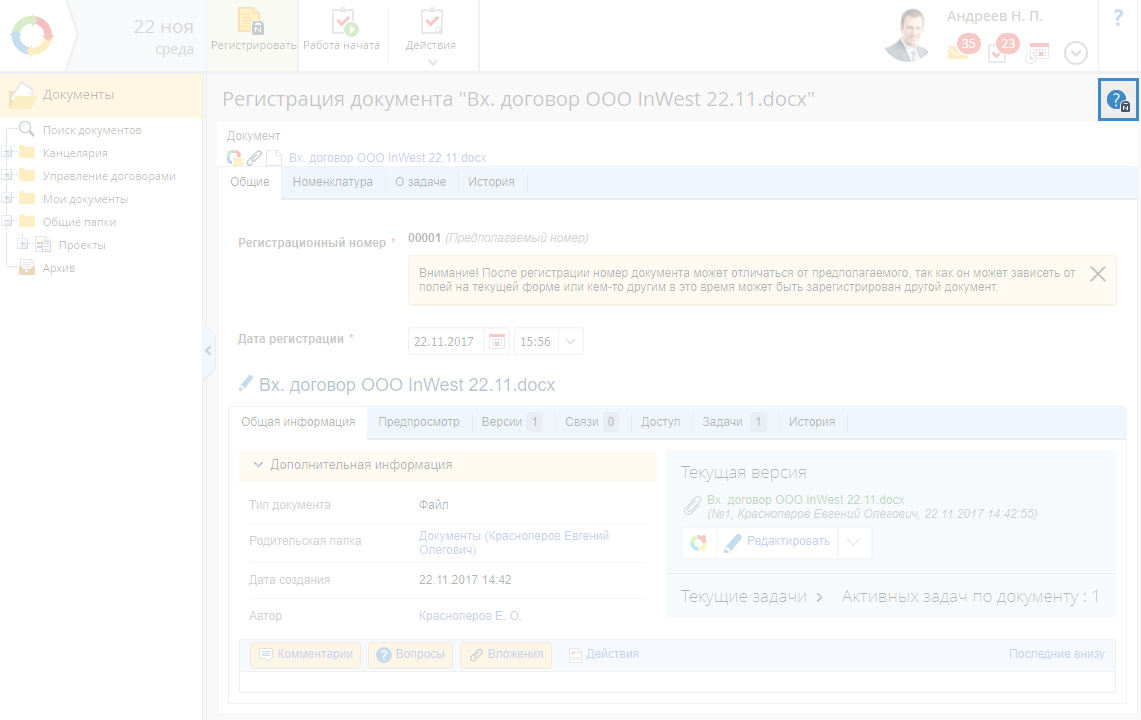Open the Документы section header
1141x720 pixels.
coord(101,95)
